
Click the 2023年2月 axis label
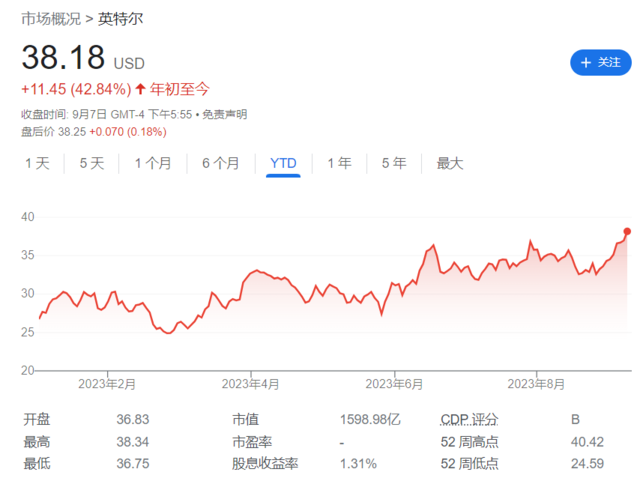pos(107,384)
